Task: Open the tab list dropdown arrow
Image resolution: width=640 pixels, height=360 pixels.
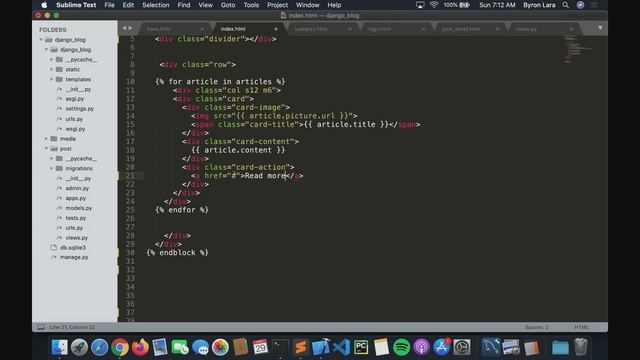Action: 600,28
